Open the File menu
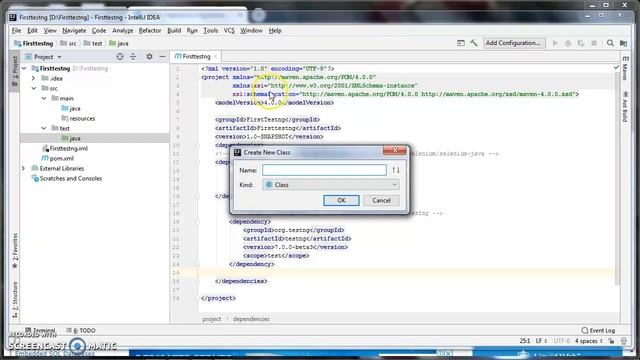This screenshot has height=360, width=640. point(16,31)
